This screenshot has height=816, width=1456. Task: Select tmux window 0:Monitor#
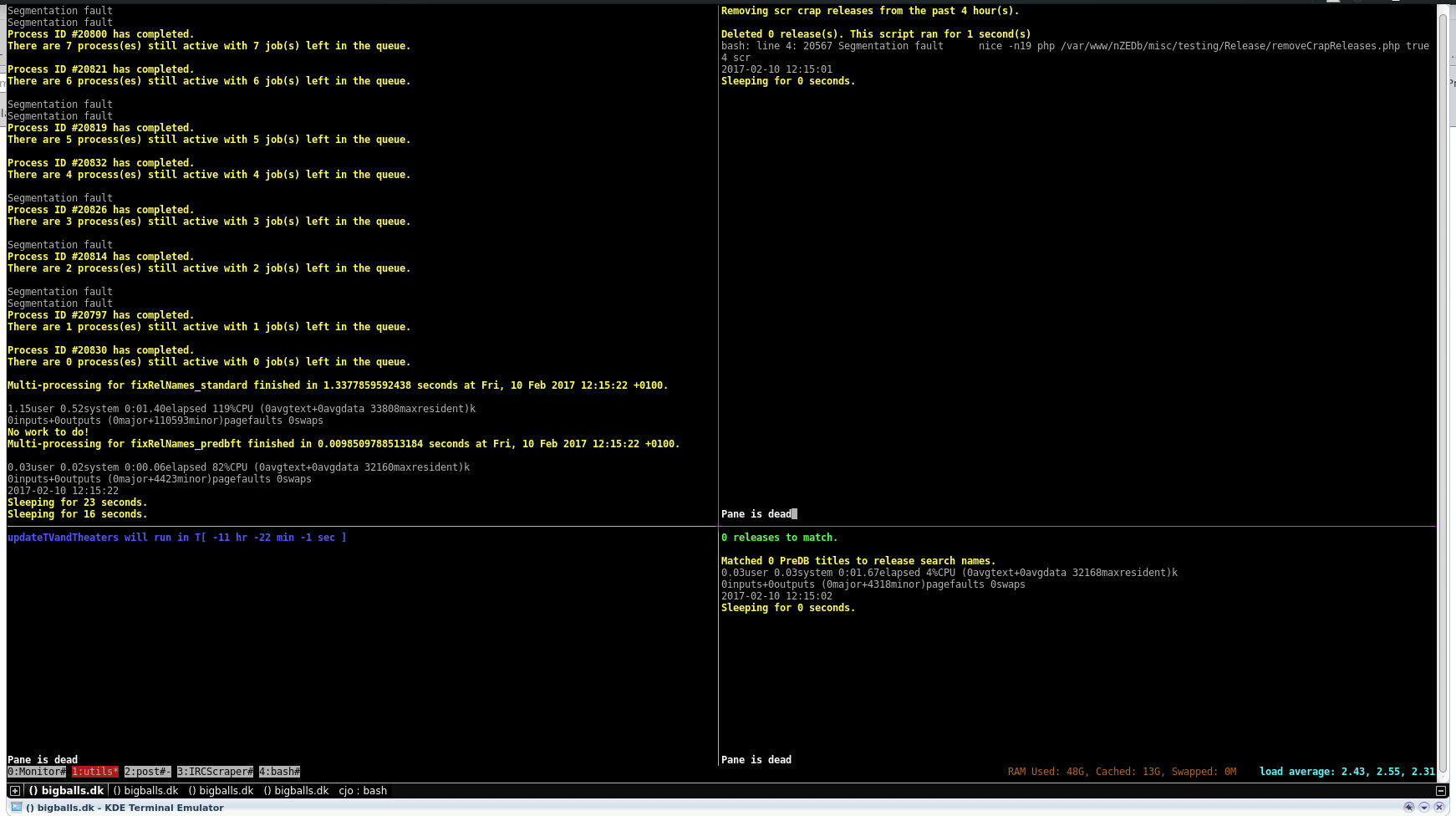point(37,772)
